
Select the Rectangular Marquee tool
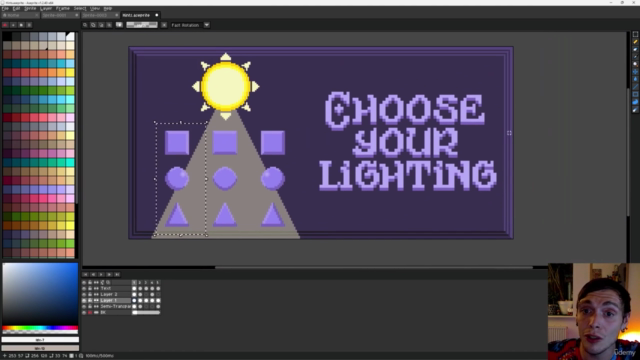(635, 34)
